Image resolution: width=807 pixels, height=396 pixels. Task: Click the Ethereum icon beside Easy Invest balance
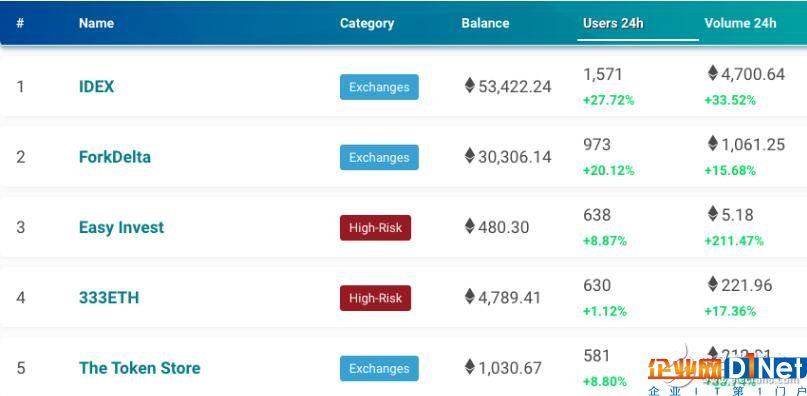pyautogui.click(x=469, y=226)
